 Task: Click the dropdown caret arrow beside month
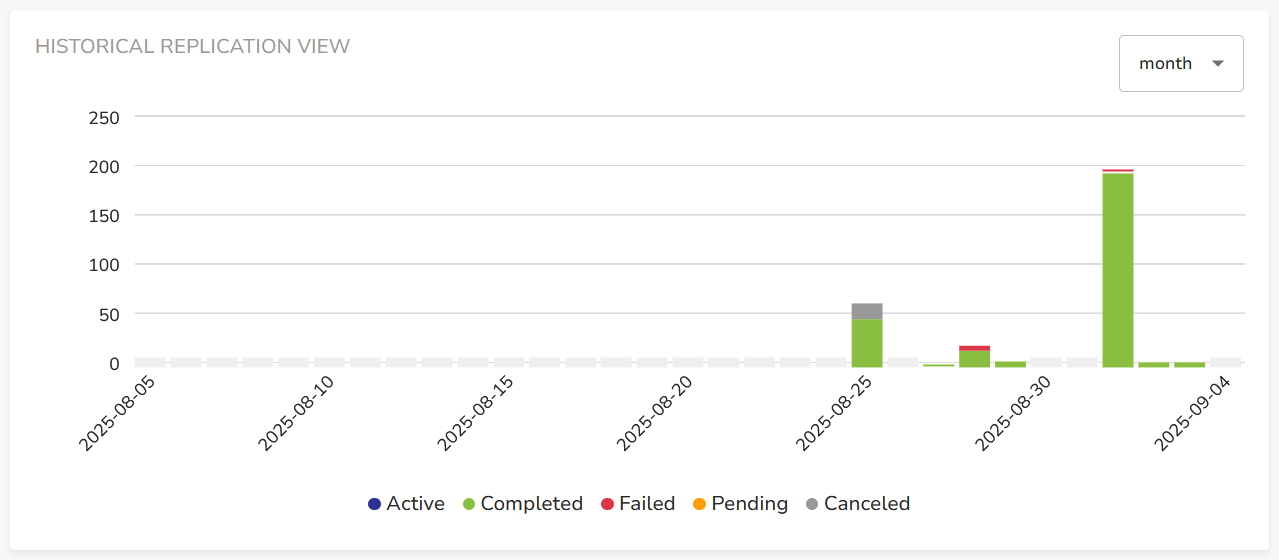click(1217, 63)
